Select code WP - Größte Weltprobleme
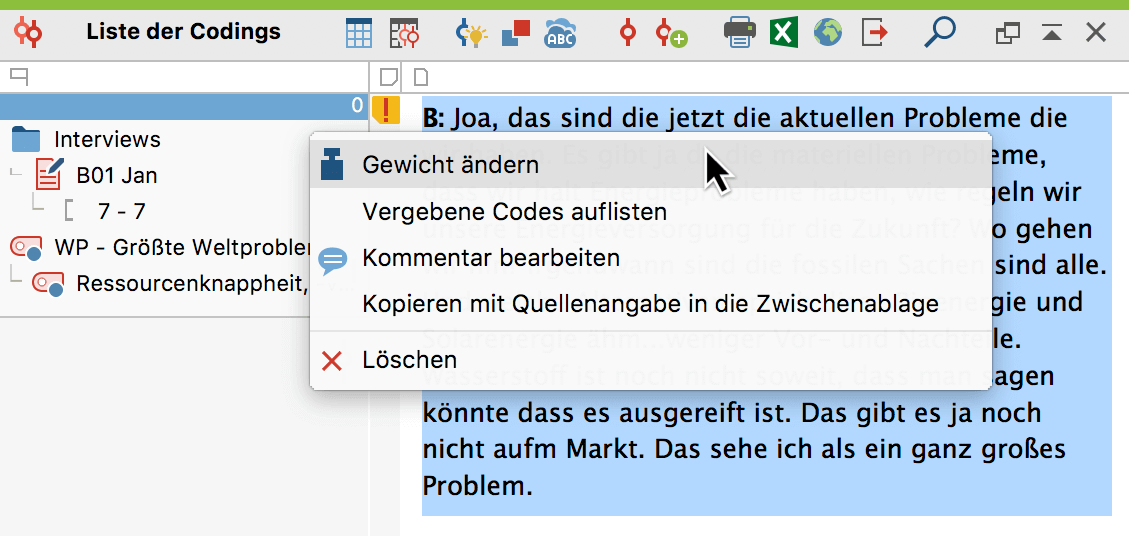Image resolution: width=1129 pixels, height=536 pixels. [160, 247]
